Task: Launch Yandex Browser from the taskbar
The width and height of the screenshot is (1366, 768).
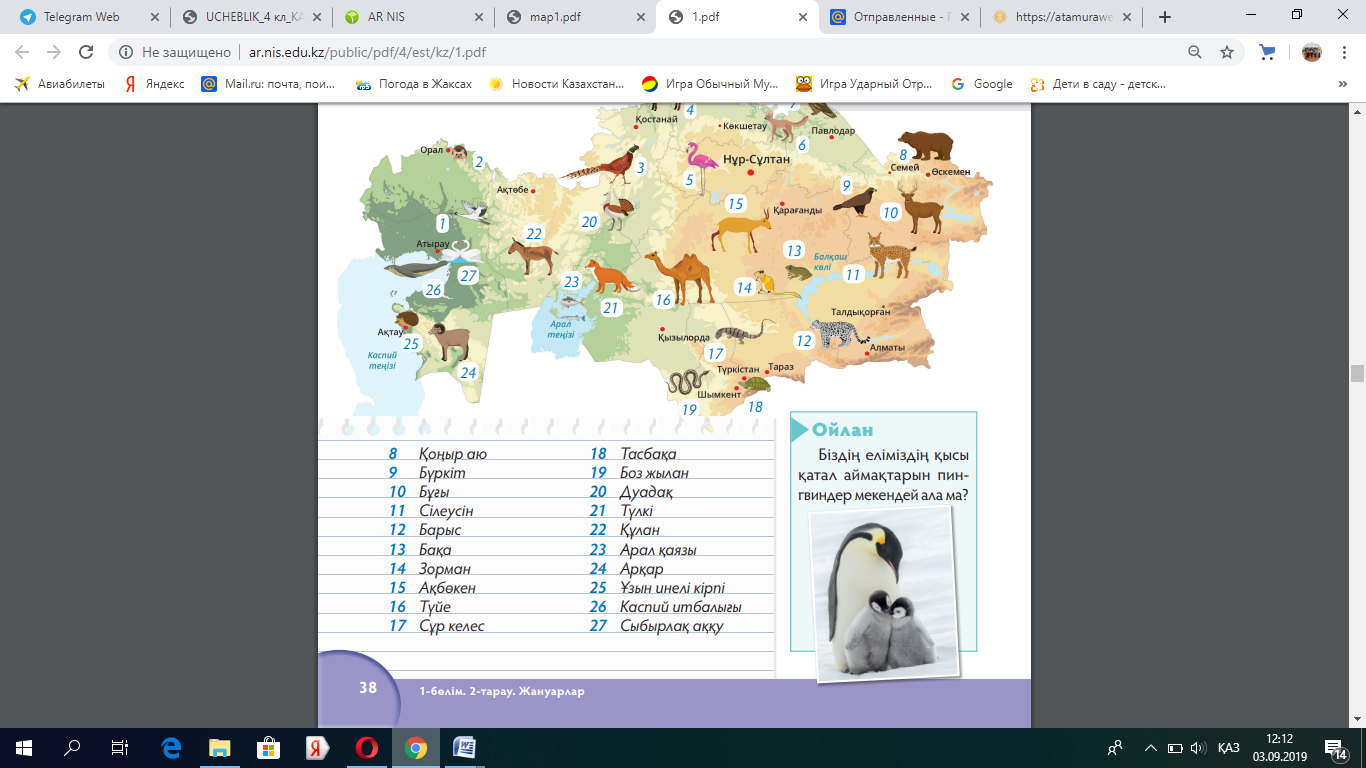Action: tap(318, 747)
